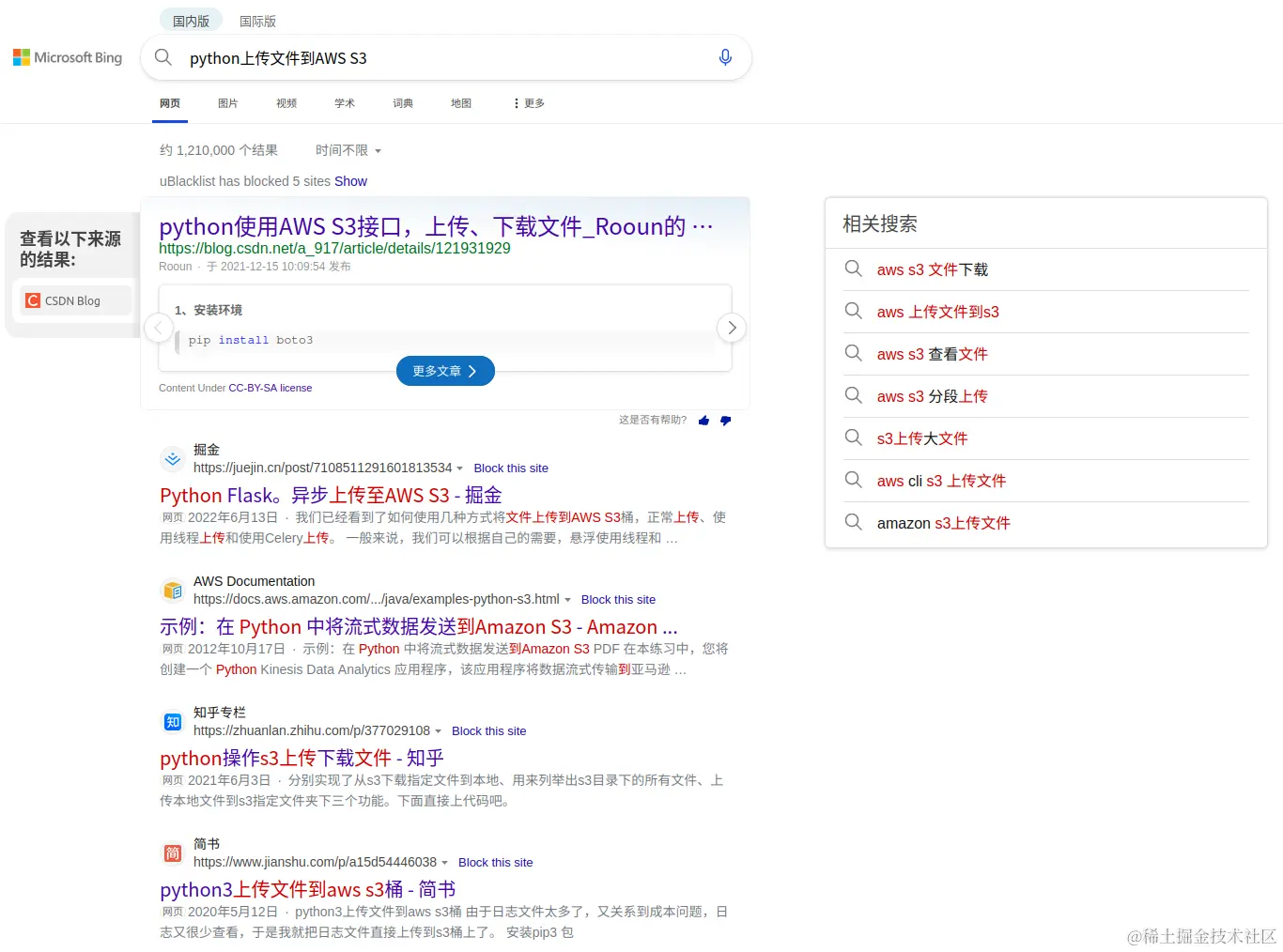Image resolution: width=1283 pixels, height=952 pixels.
Task: Click the thumbs up feedback icon
Action: click(703, 420)
